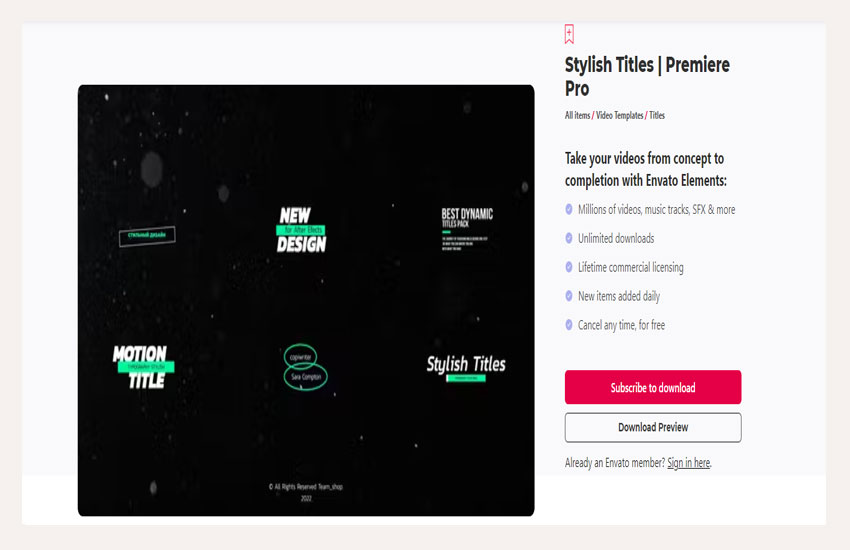Click the Subscribe to download button
This screenshot has height=550, width=850.
[653, 387]
